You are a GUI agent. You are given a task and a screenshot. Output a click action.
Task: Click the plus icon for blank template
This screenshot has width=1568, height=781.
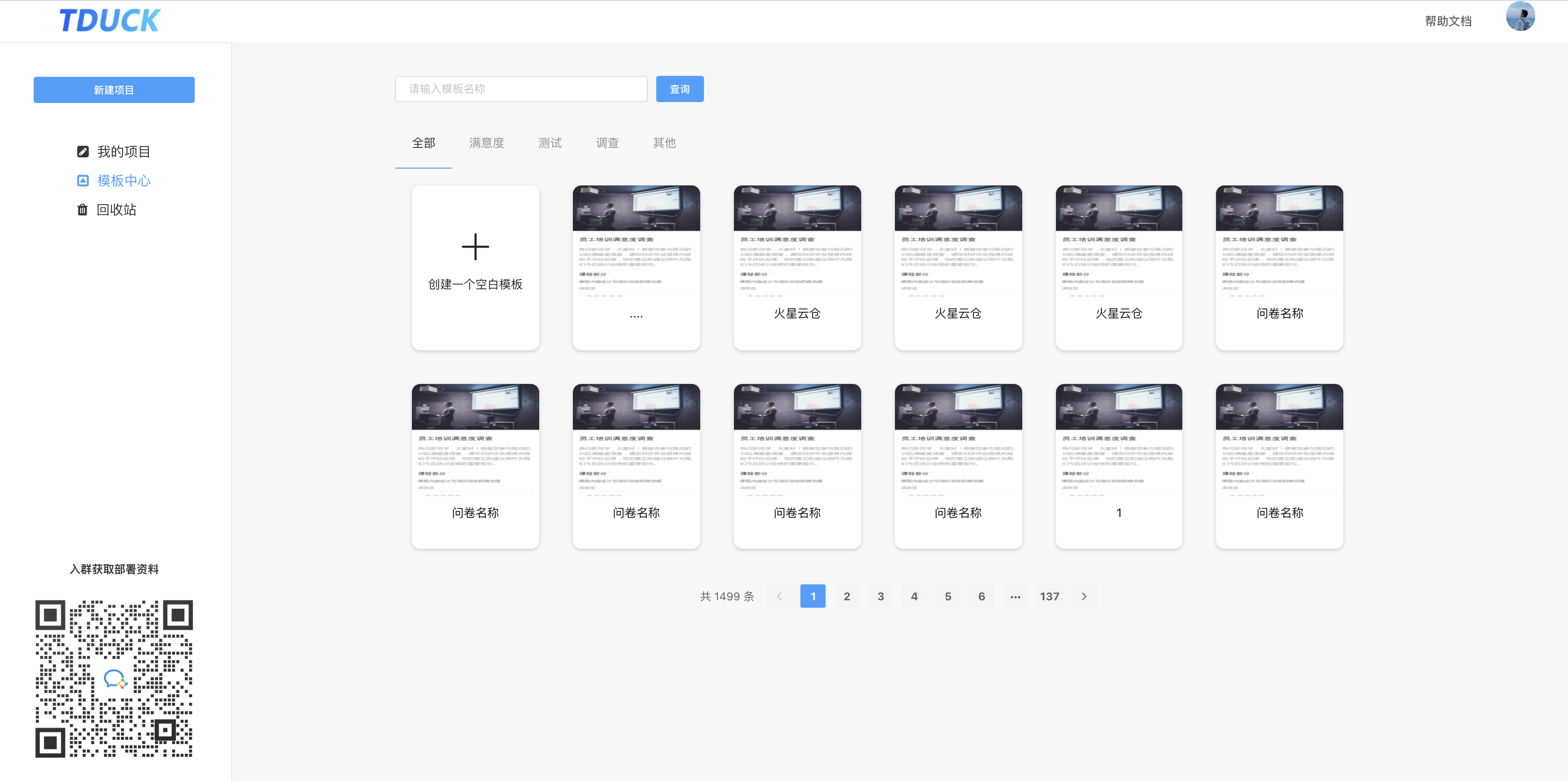476,247
